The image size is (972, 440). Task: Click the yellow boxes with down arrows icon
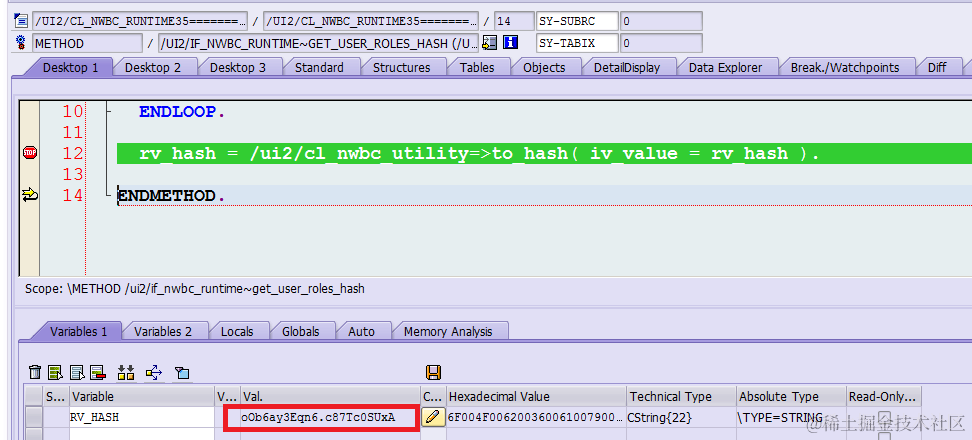[126, 372]
